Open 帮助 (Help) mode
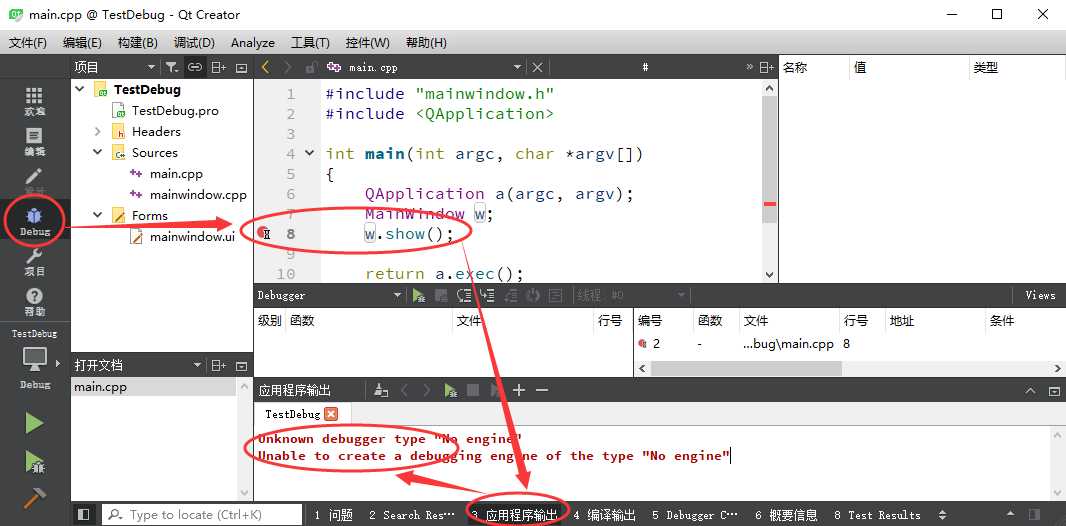Viewport: 1066px width, 526px height. pyautogui.click(x=35, y=302)
